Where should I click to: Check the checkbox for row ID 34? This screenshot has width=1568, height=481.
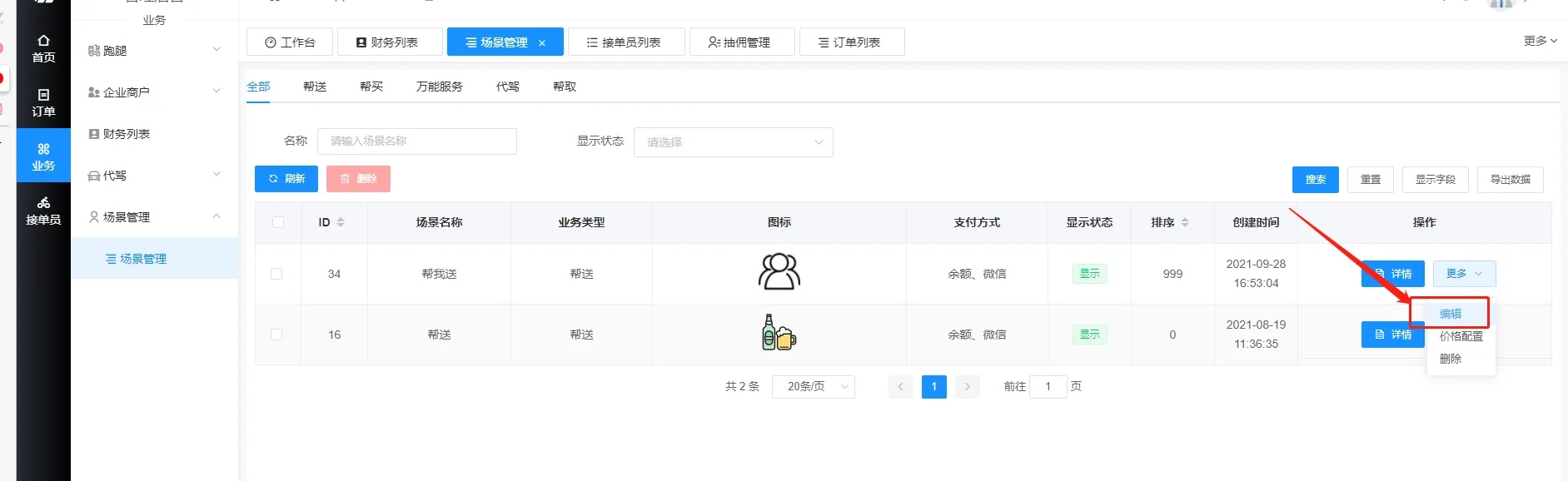click(276, 274)
